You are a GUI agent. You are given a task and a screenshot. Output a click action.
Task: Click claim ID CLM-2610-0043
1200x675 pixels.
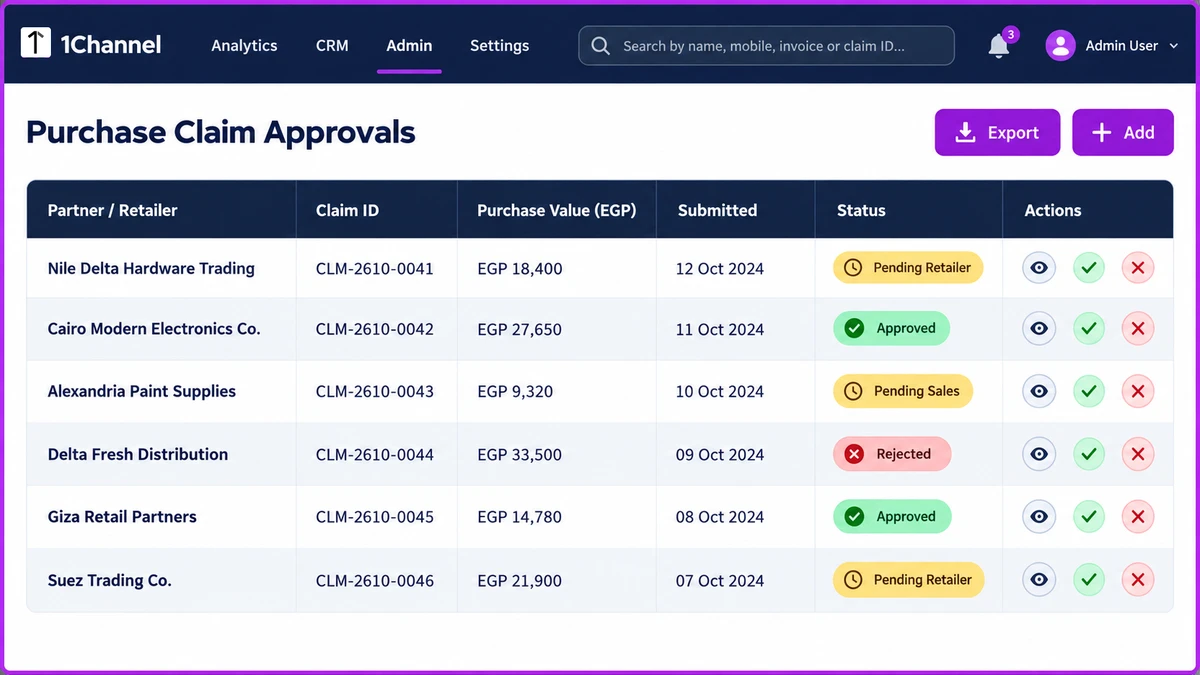[x=375, y=391]
